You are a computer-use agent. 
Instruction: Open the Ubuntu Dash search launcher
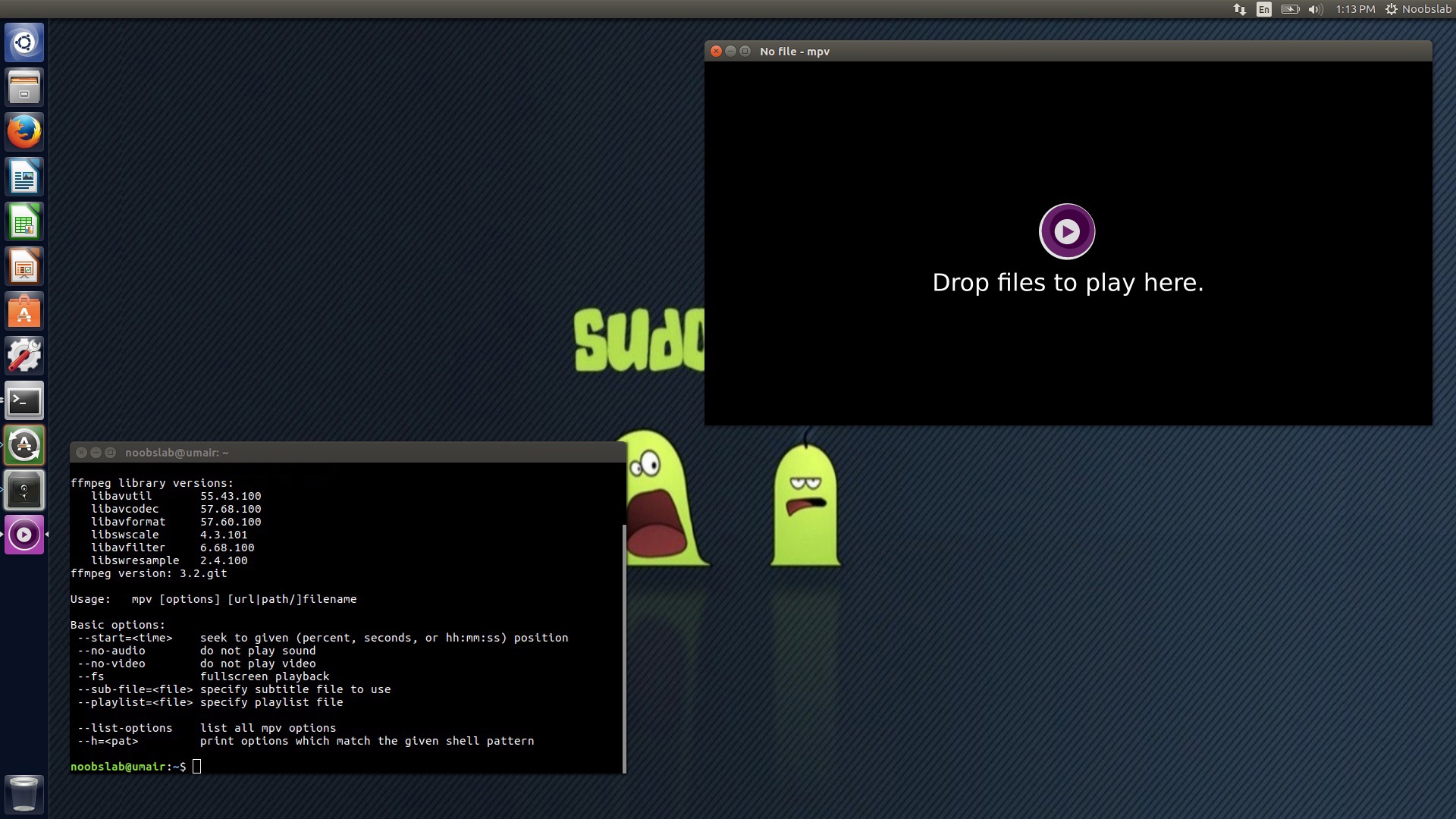coord(24,42)
